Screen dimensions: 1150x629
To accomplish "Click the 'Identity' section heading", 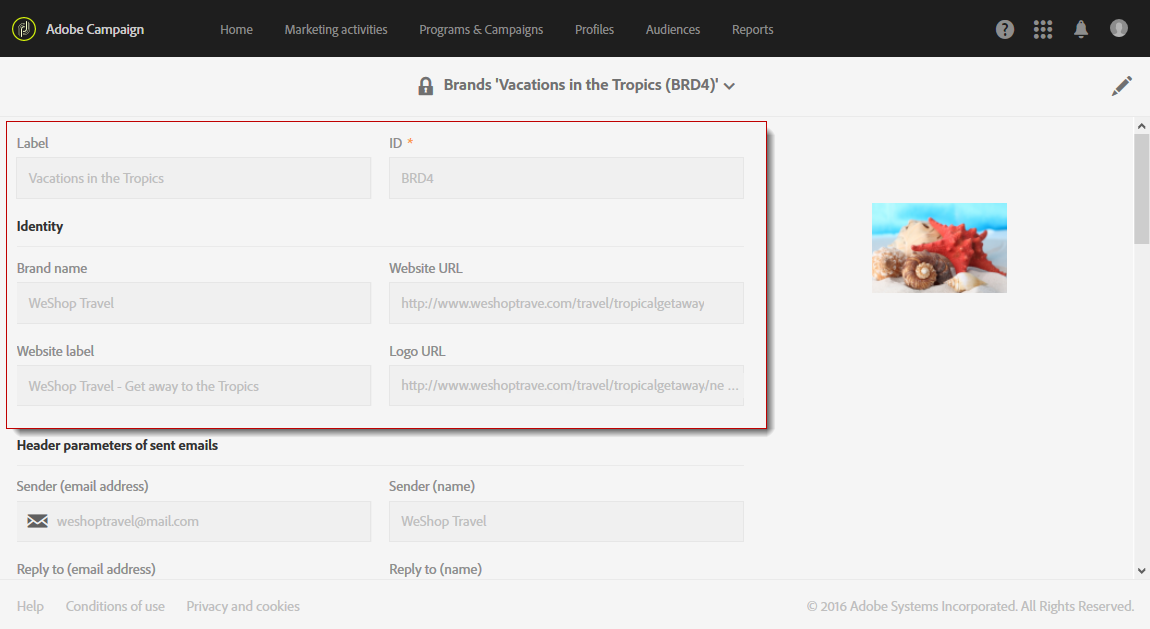I will pyautogui.click(x=40, y=227).
